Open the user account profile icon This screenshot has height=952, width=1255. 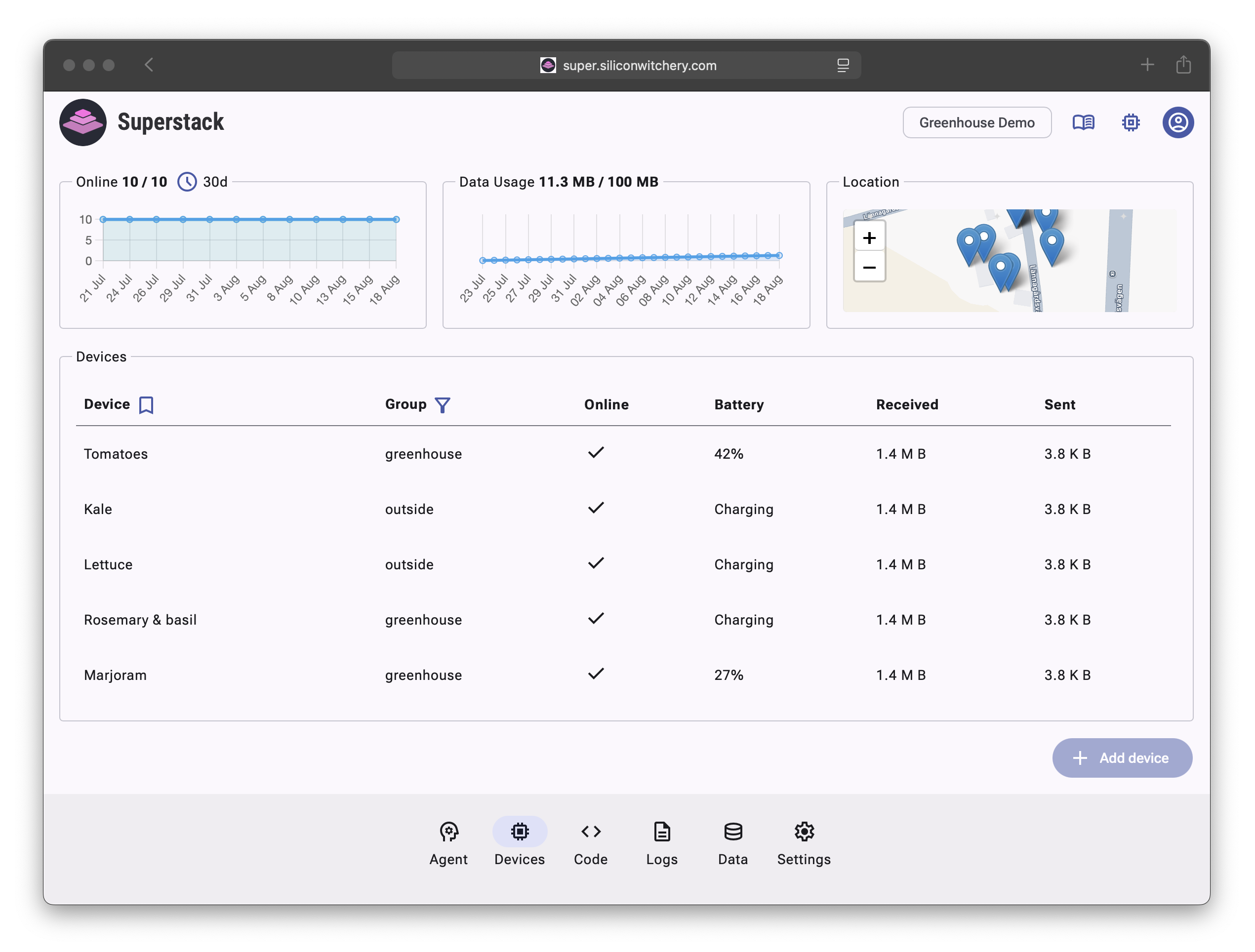tap(1178, 122)
